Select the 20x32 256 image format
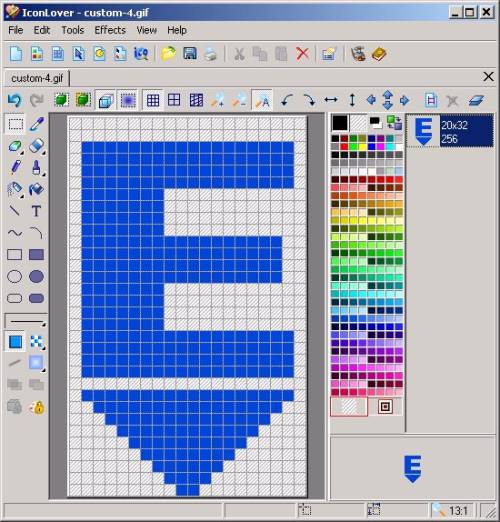Image resolution: width=500 pixels, height=522 pixels. coord(450,131)
